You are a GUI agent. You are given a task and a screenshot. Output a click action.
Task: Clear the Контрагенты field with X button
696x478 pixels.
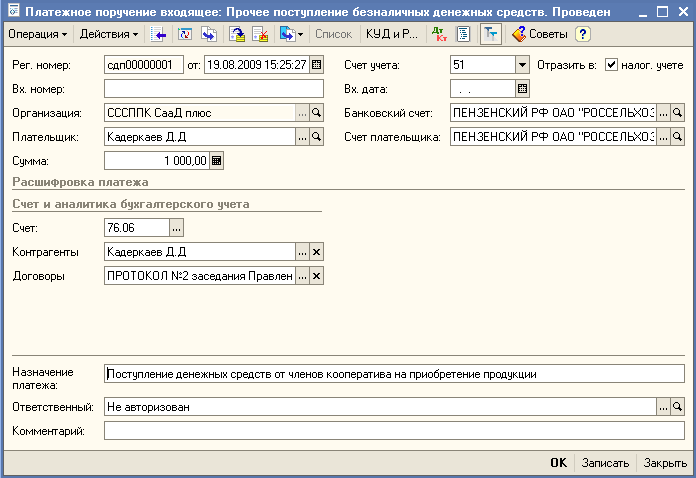[317, 252]
